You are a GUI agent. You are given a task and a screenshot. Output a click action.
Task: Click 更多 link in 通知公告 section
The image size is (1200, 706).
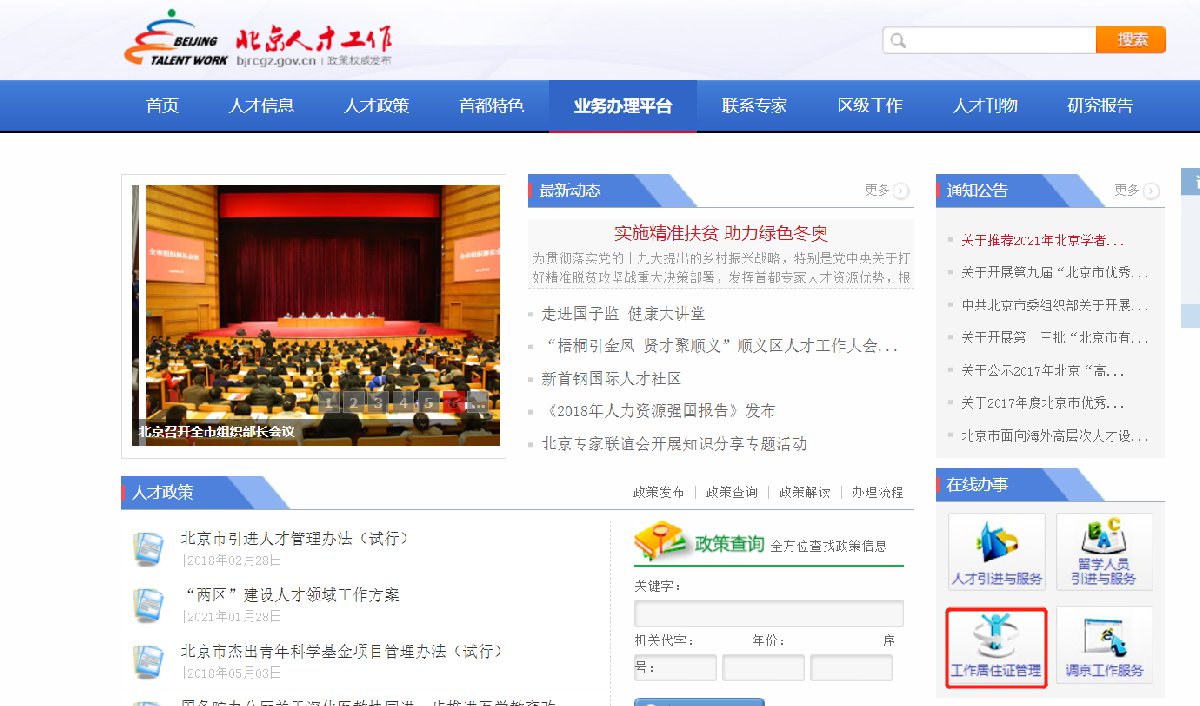[x=1127, y=190]
